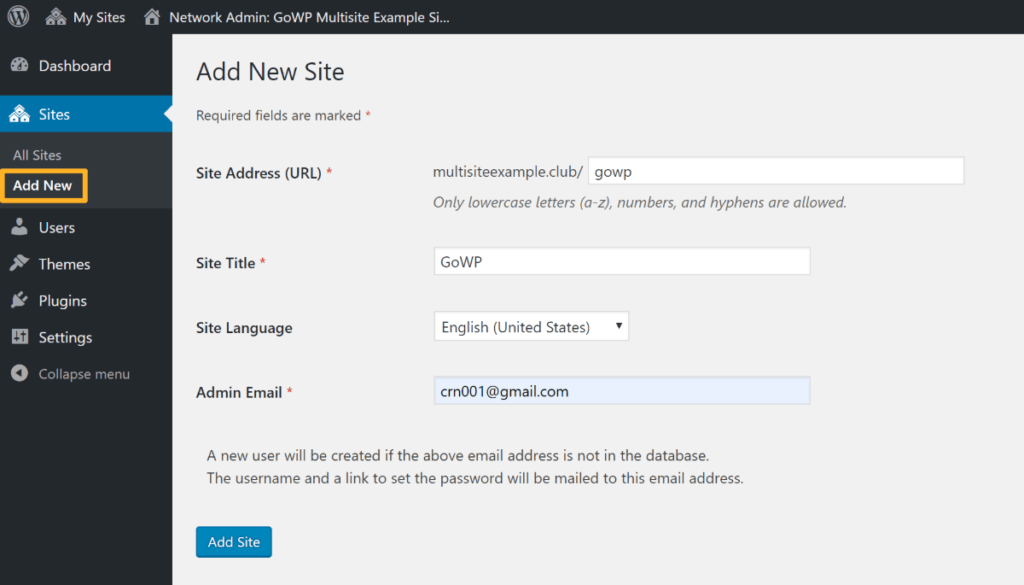1024x585 pixels.
Task: Click the Sites houses icon in sidebar
Action: tap(20, 114)
